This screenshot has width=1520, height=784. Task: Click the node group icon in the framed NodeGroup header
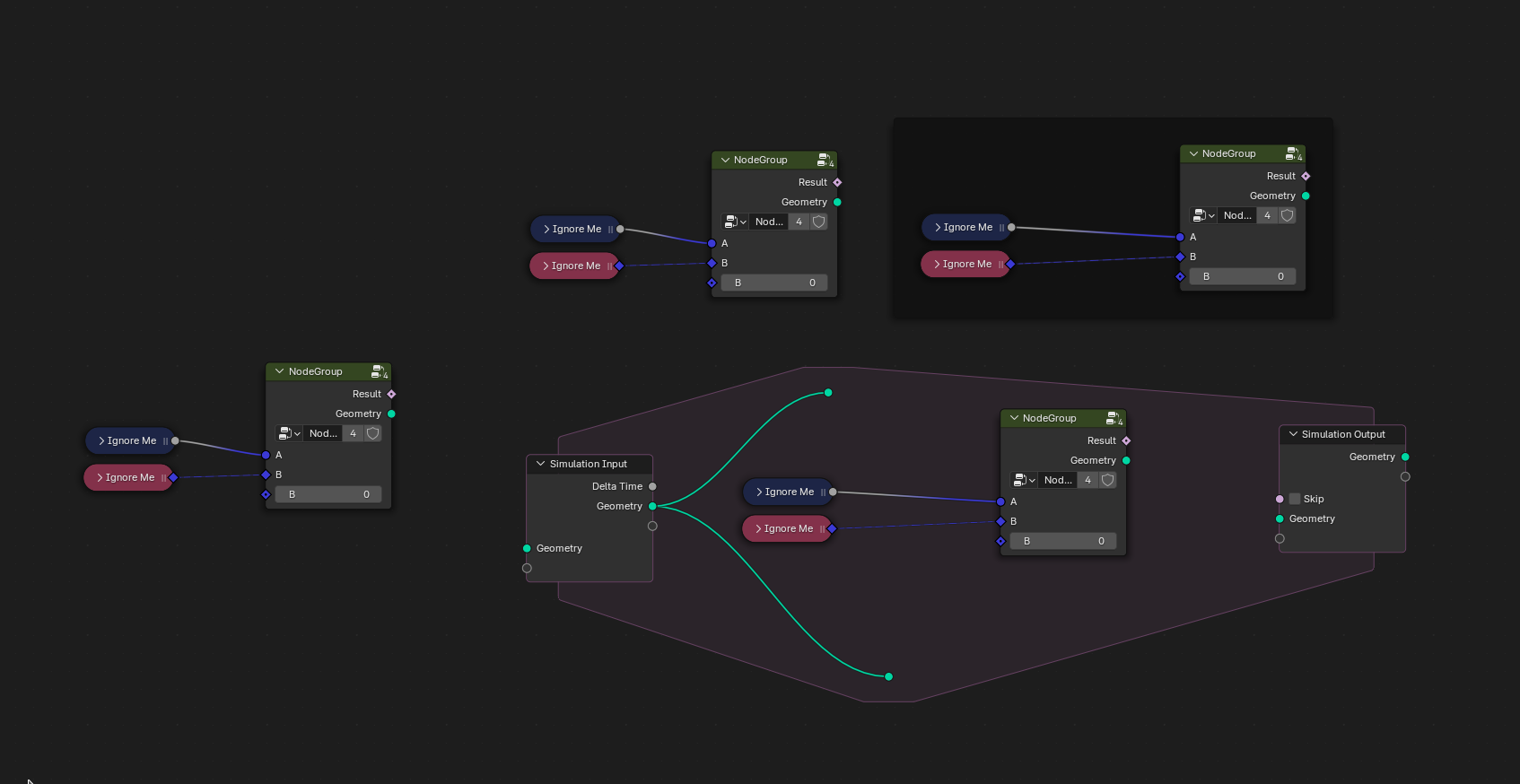(1293, 153)
